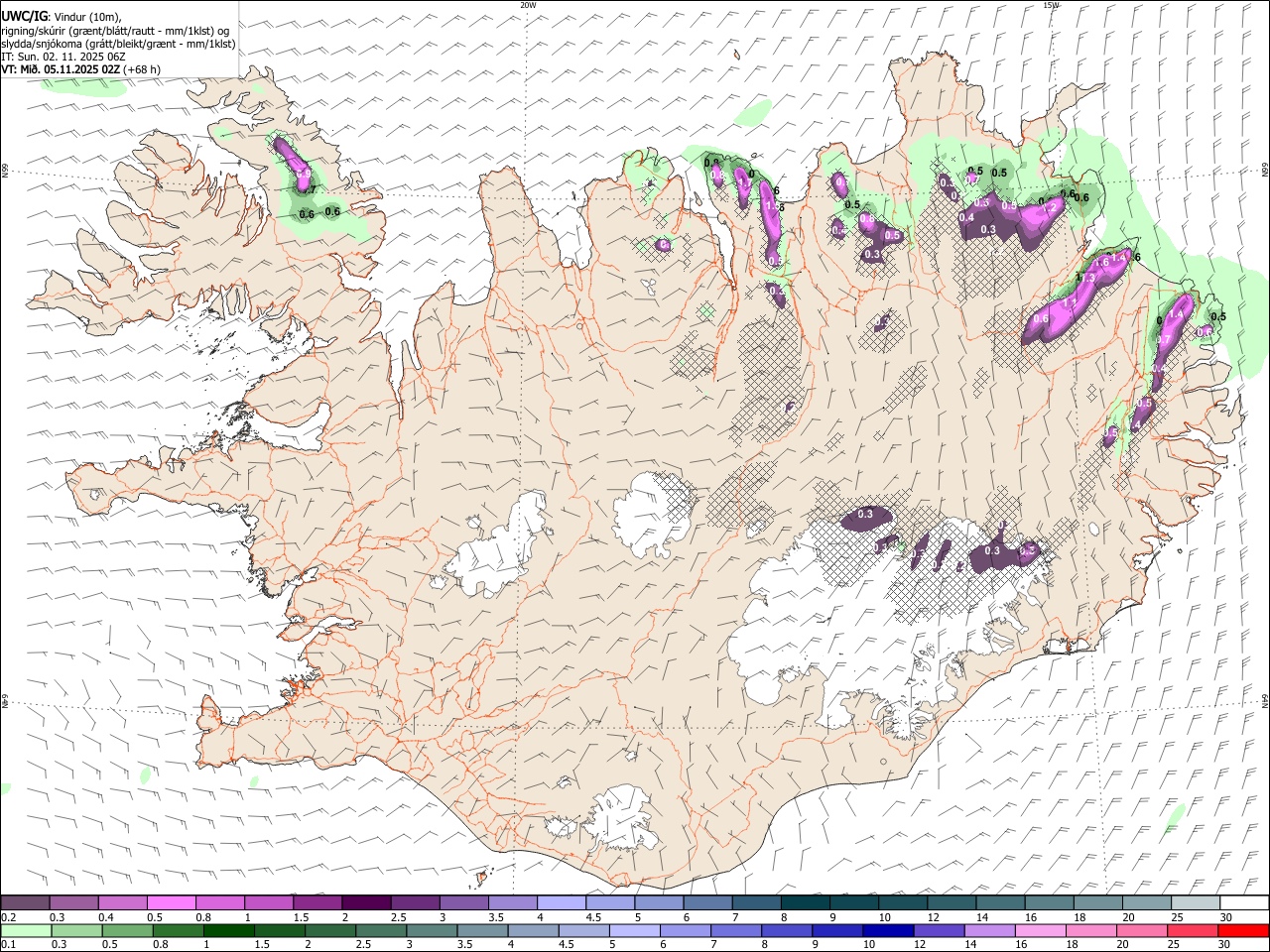Select the snow swatch between 2.5 and 3
Screen dimensions: 1270x952
point(417,902)
